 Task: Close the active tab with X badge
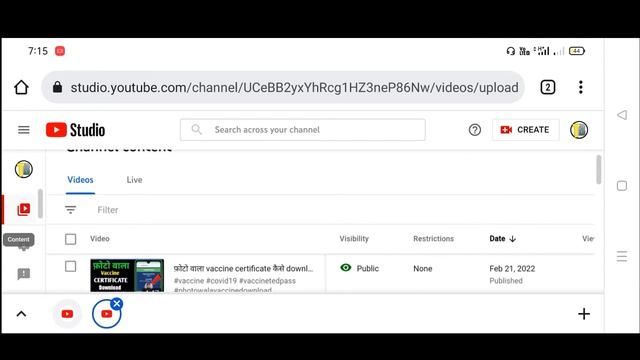click(x=117, y=303)
